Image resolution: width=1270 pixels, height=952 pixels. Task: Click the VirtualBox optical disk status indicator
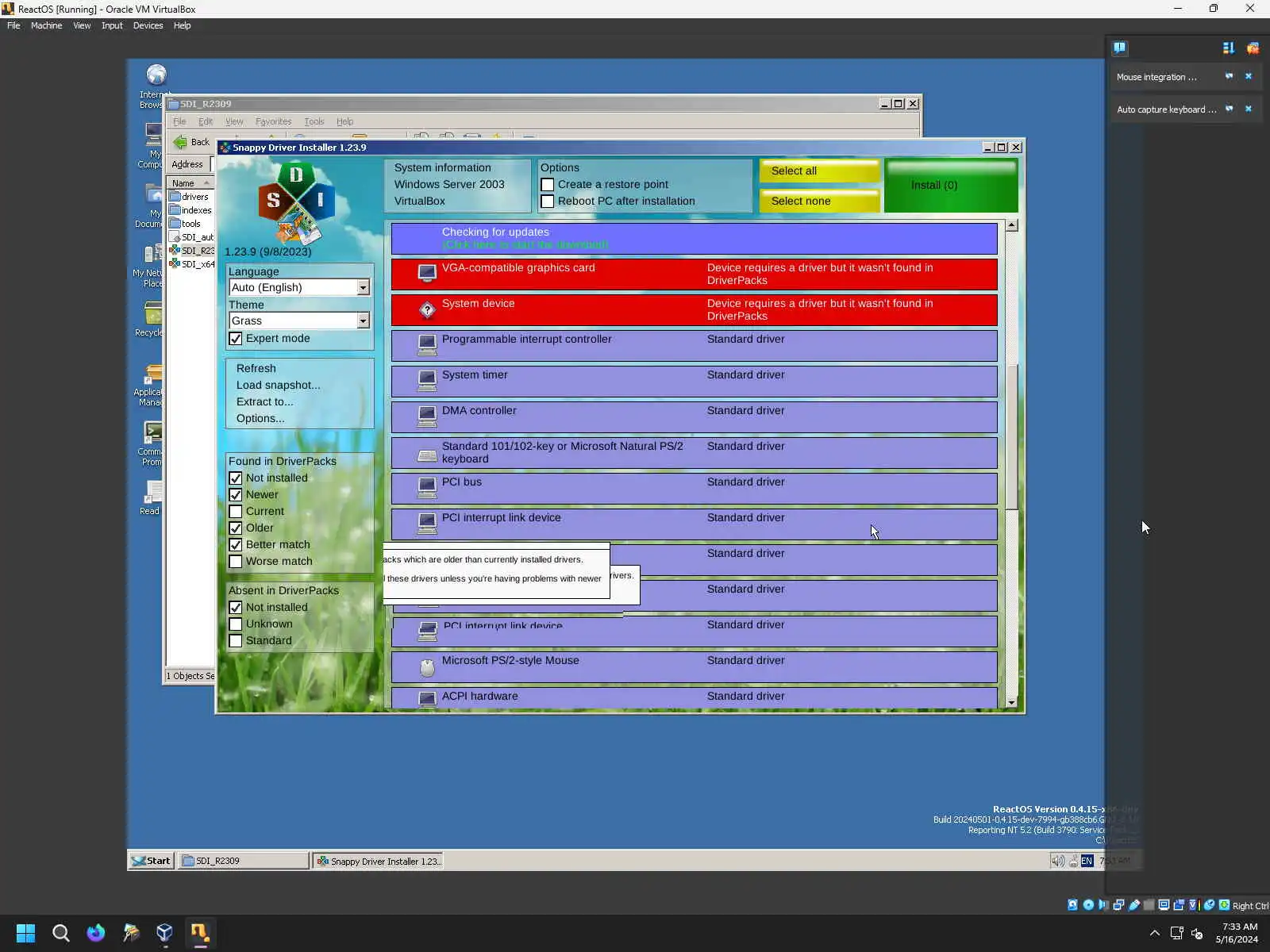click(x=1088, y=905)
